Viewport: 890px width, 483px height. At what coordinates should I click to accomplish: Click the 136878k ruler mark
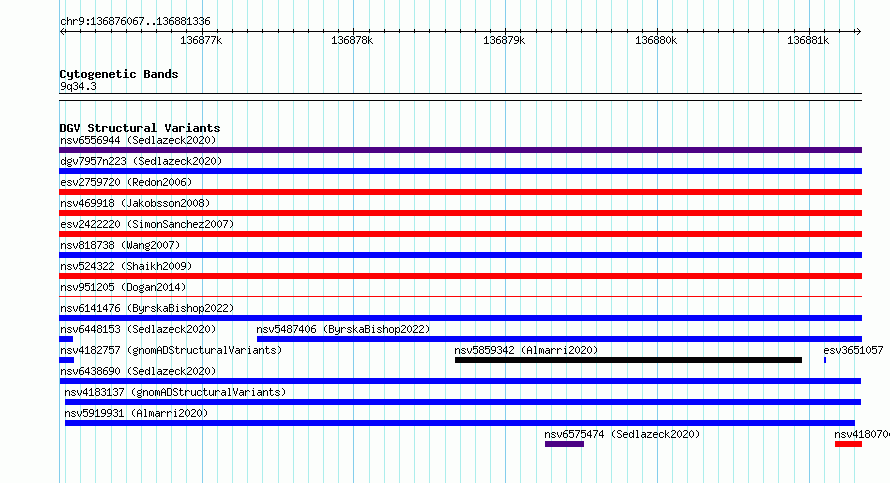coord(352,40)
